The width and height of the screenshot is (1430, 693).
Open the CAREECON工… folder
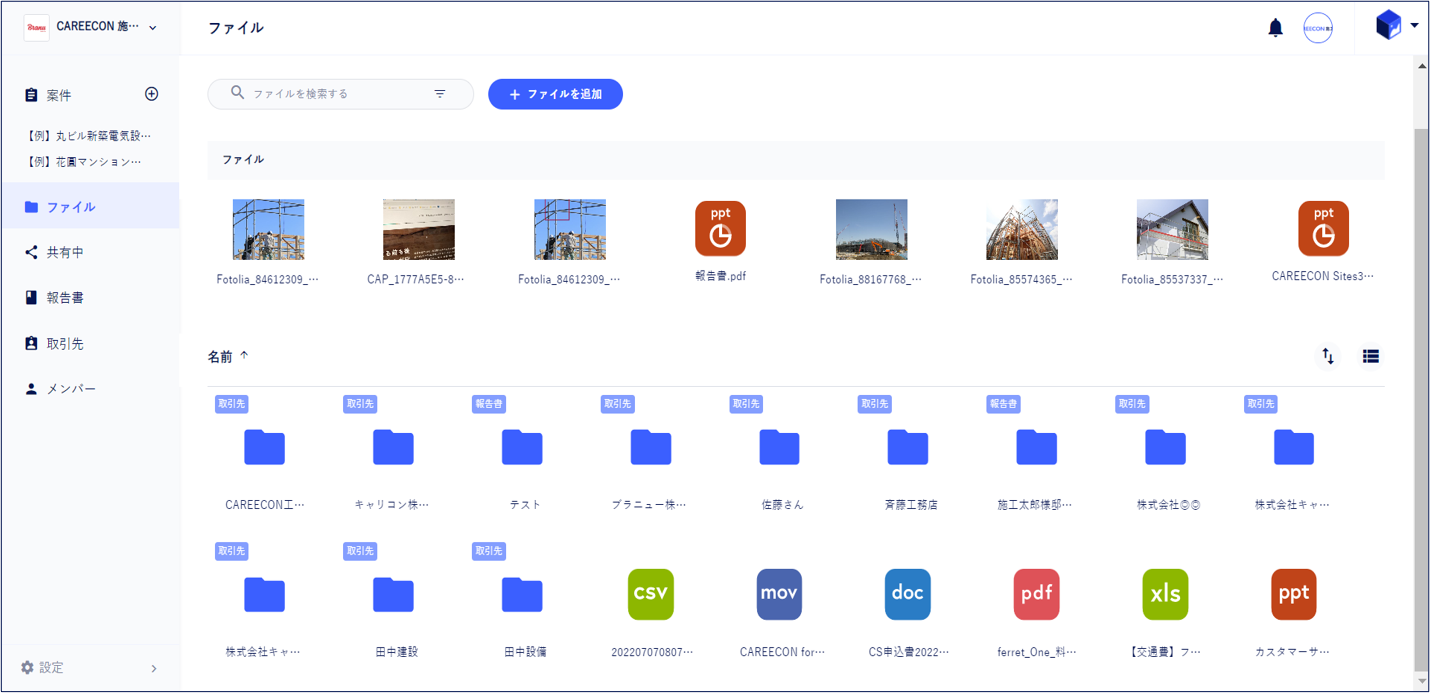265,447
